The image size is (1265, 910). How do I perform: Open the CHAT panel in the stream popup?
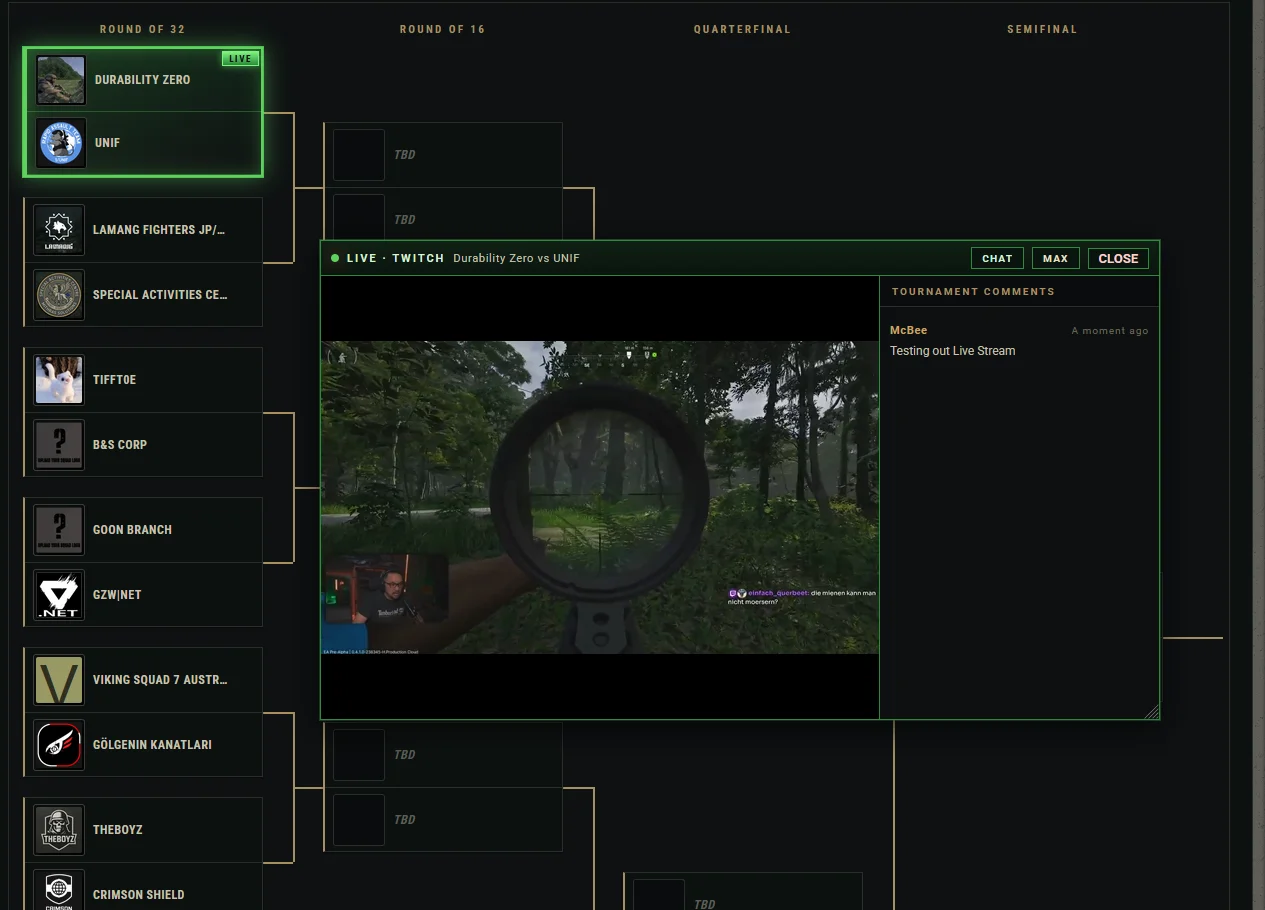[997, 258]
